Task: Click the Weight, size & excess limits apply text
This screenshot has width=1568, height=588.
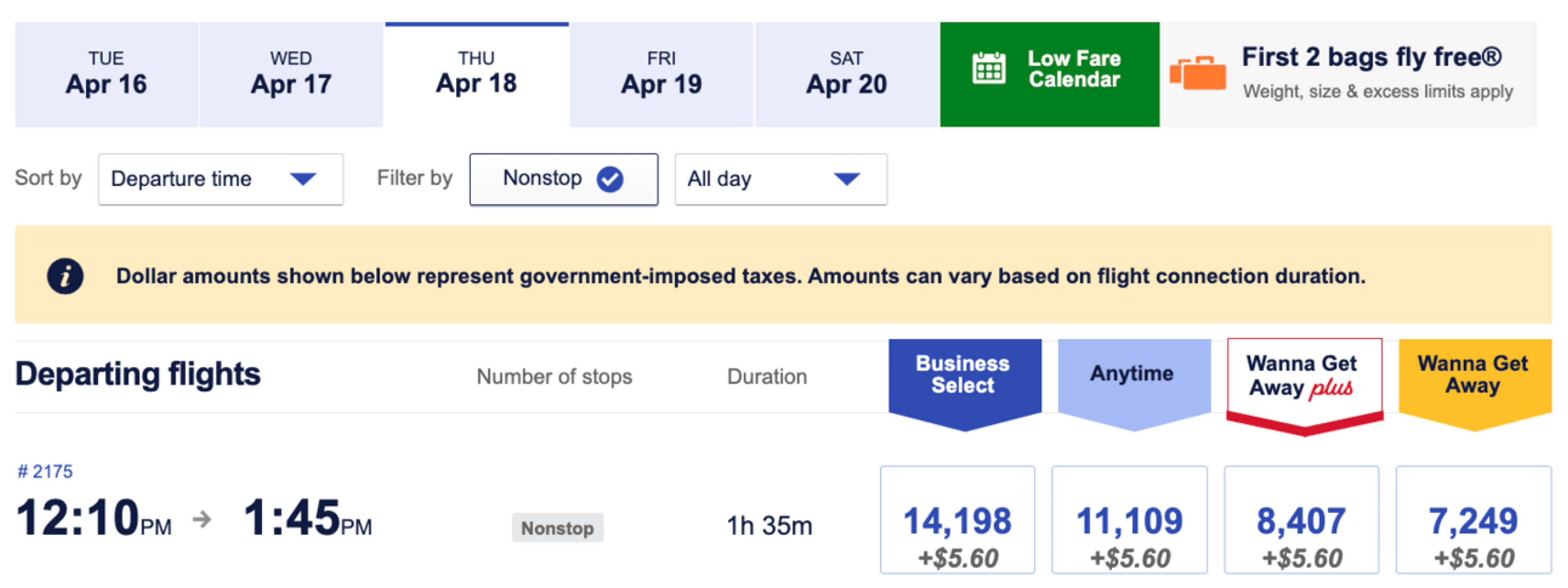Action: point(1378,92)
